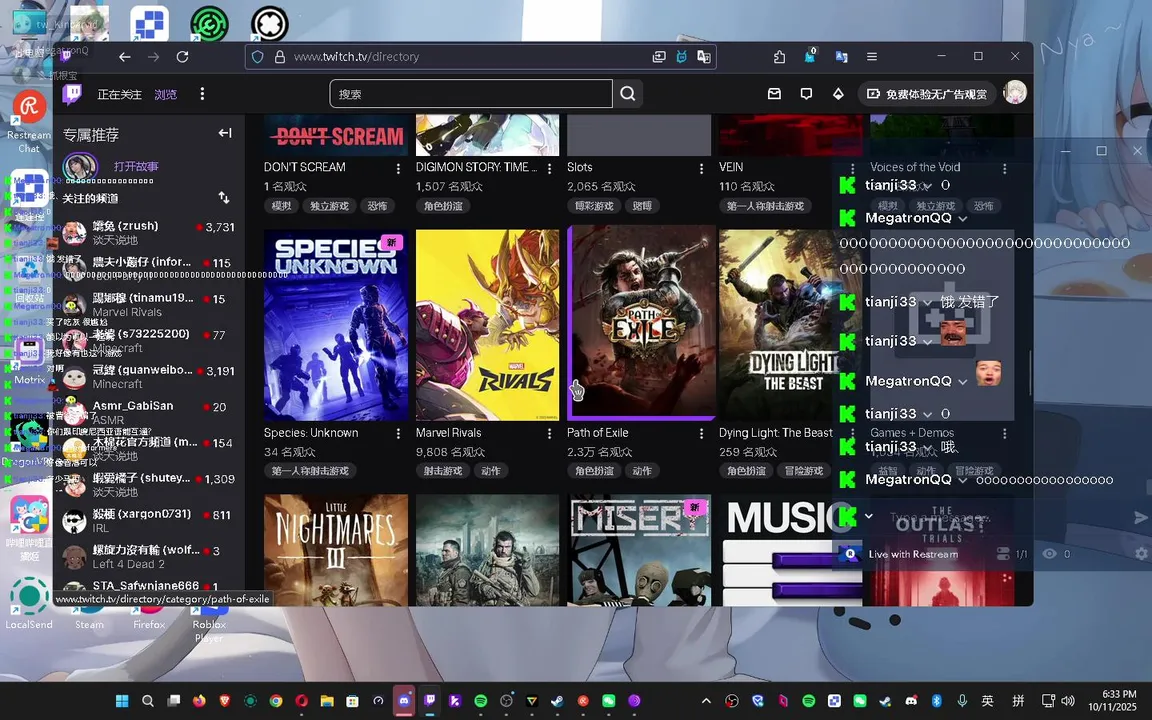1152x720 pixels.
Task: Go back in the browser toolbar
Action: (x=125, y=57)
